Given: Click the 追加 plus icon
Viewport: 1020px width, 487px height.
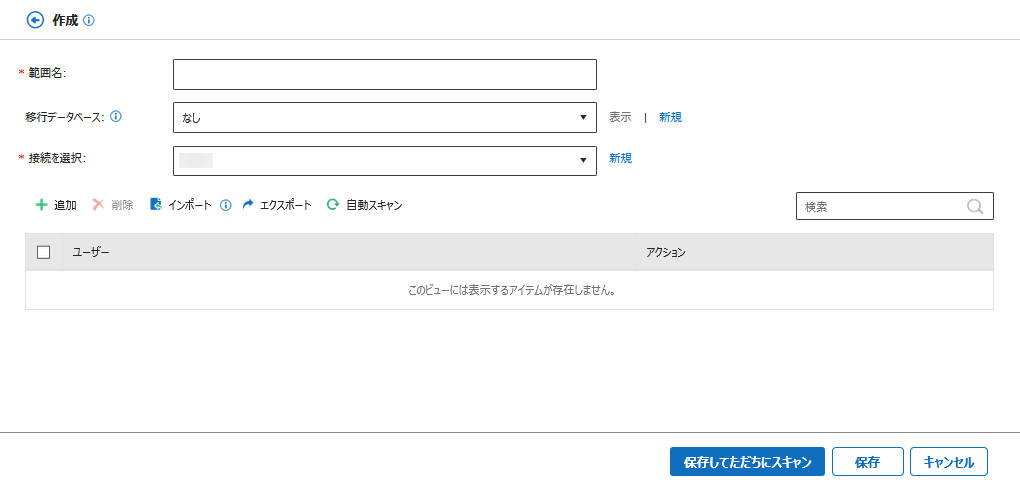Looking at the screenshot, I should (x=42, y=205).
